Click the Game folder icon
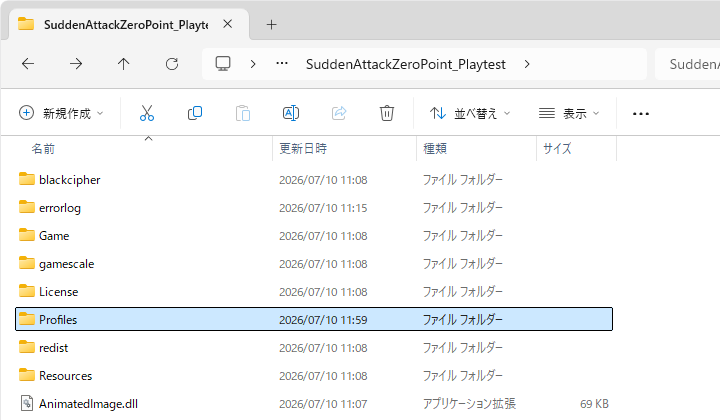The image size is (720, 420). tap(27, 235)
